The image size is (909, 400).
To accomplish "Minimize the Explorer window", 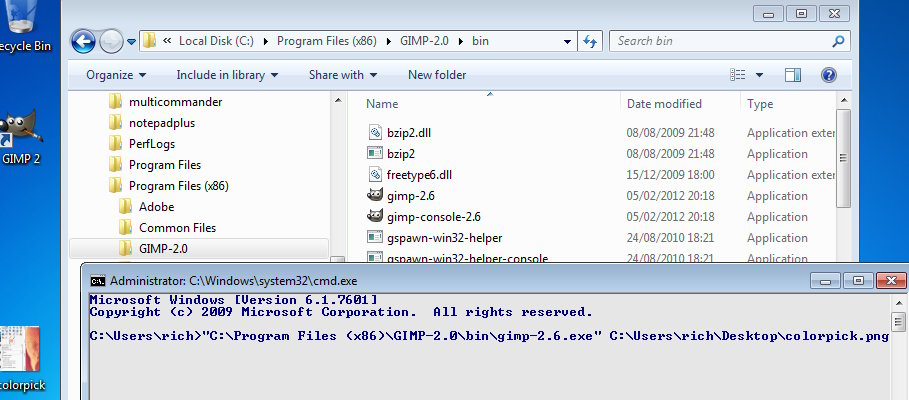I will point(769,14).
